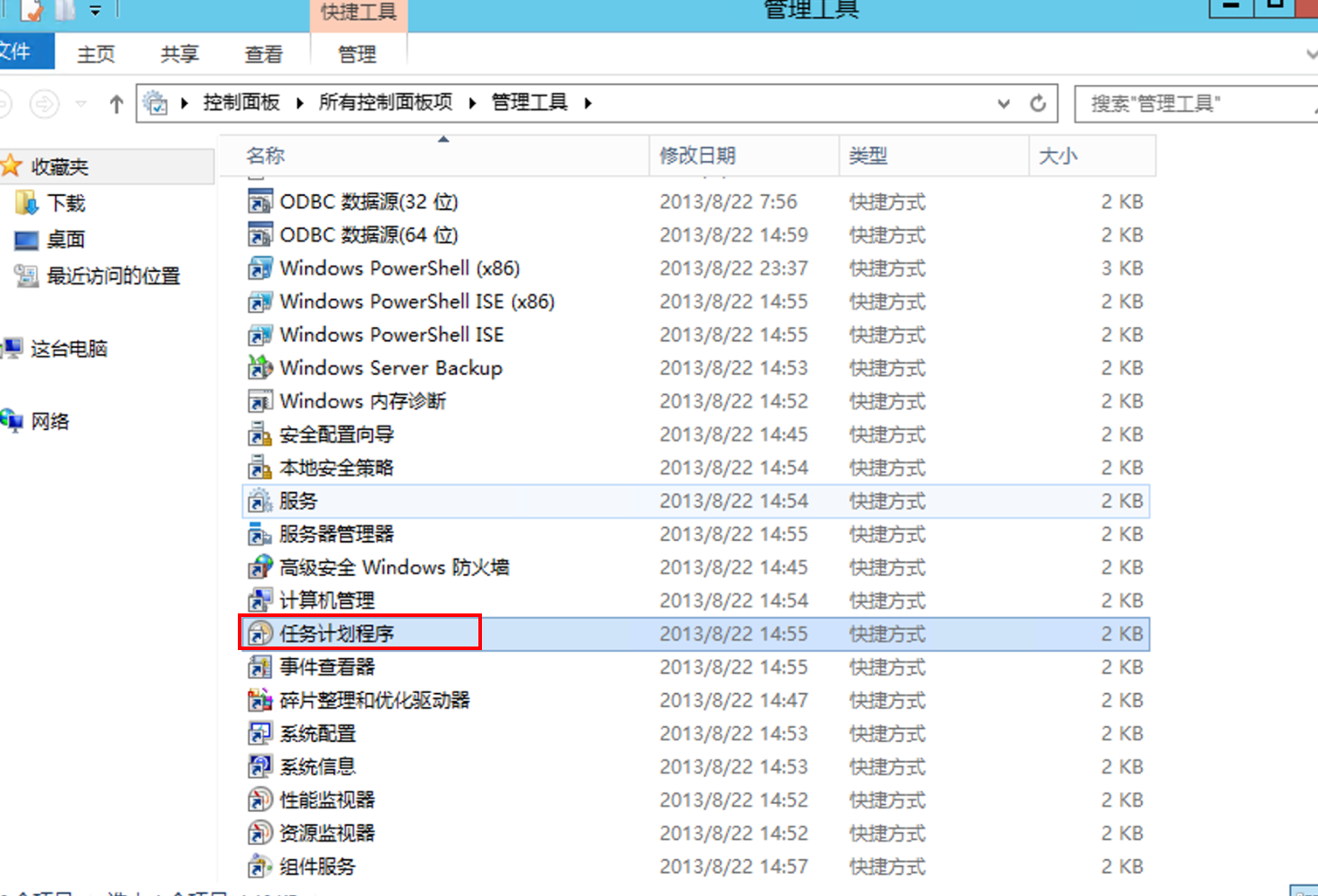Viewport: 1318px width, 896px height.
Task: Go up one folder level arrow
Action: pos(116,104)
